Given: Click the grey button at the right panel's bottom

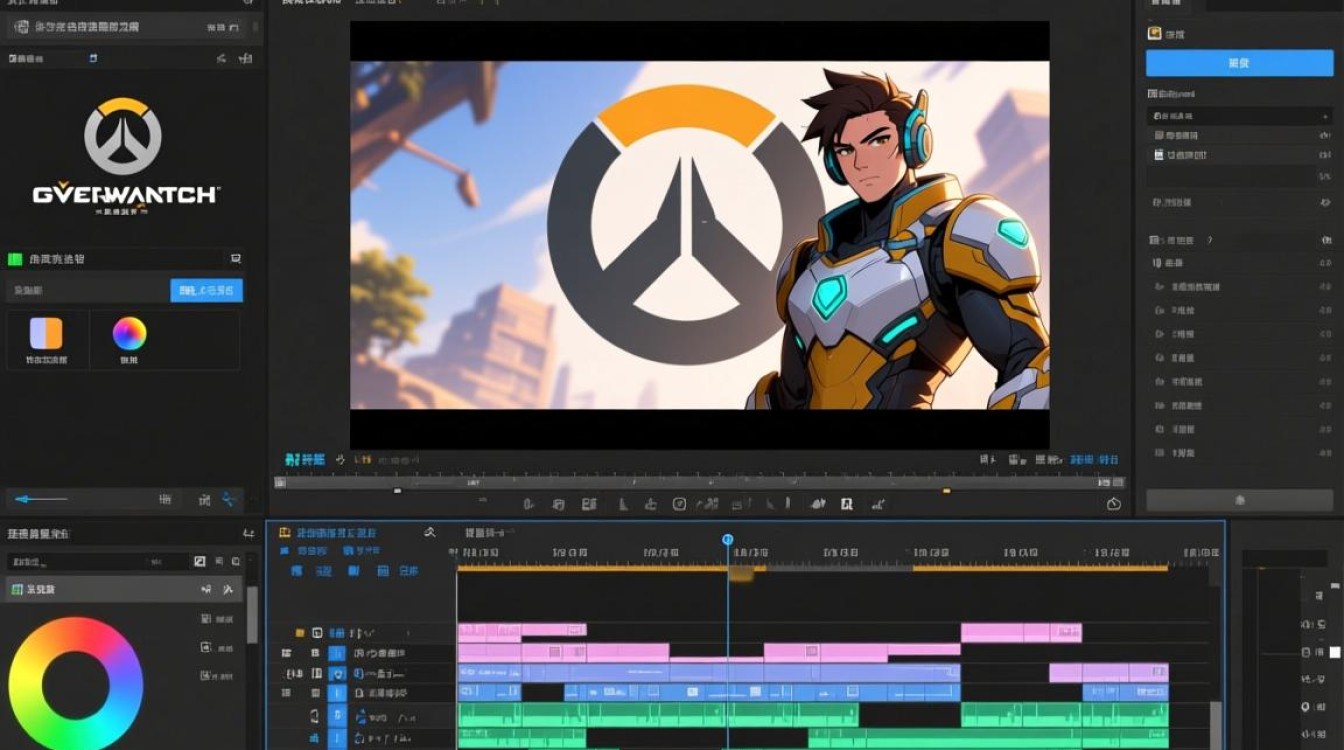Looking at the screenshot, I should tap(1238, 500).
